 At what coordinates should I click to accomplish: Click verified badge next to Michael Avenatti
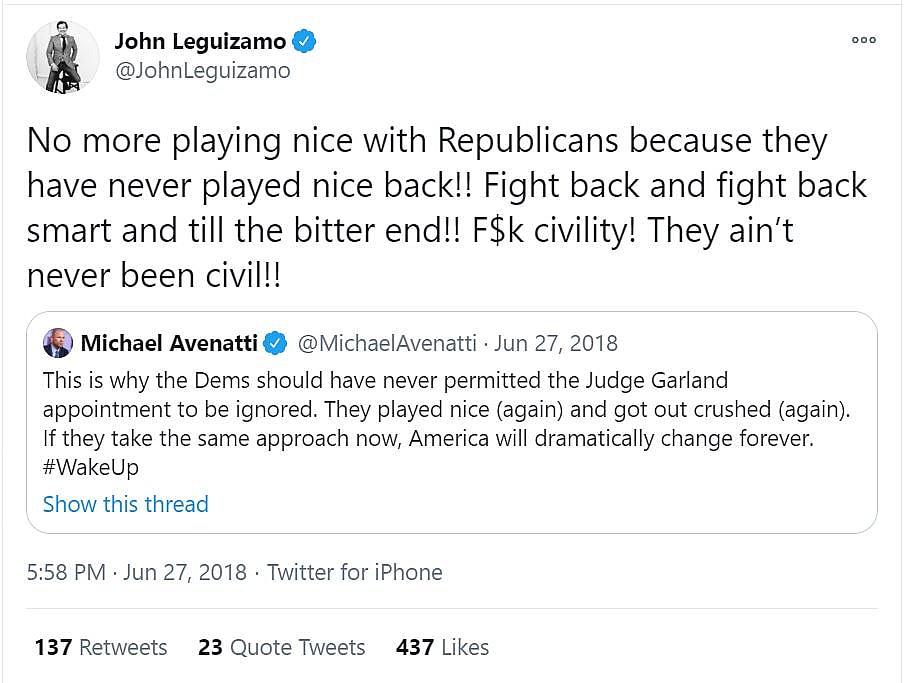pyautogui.click(x=273, y=344)
